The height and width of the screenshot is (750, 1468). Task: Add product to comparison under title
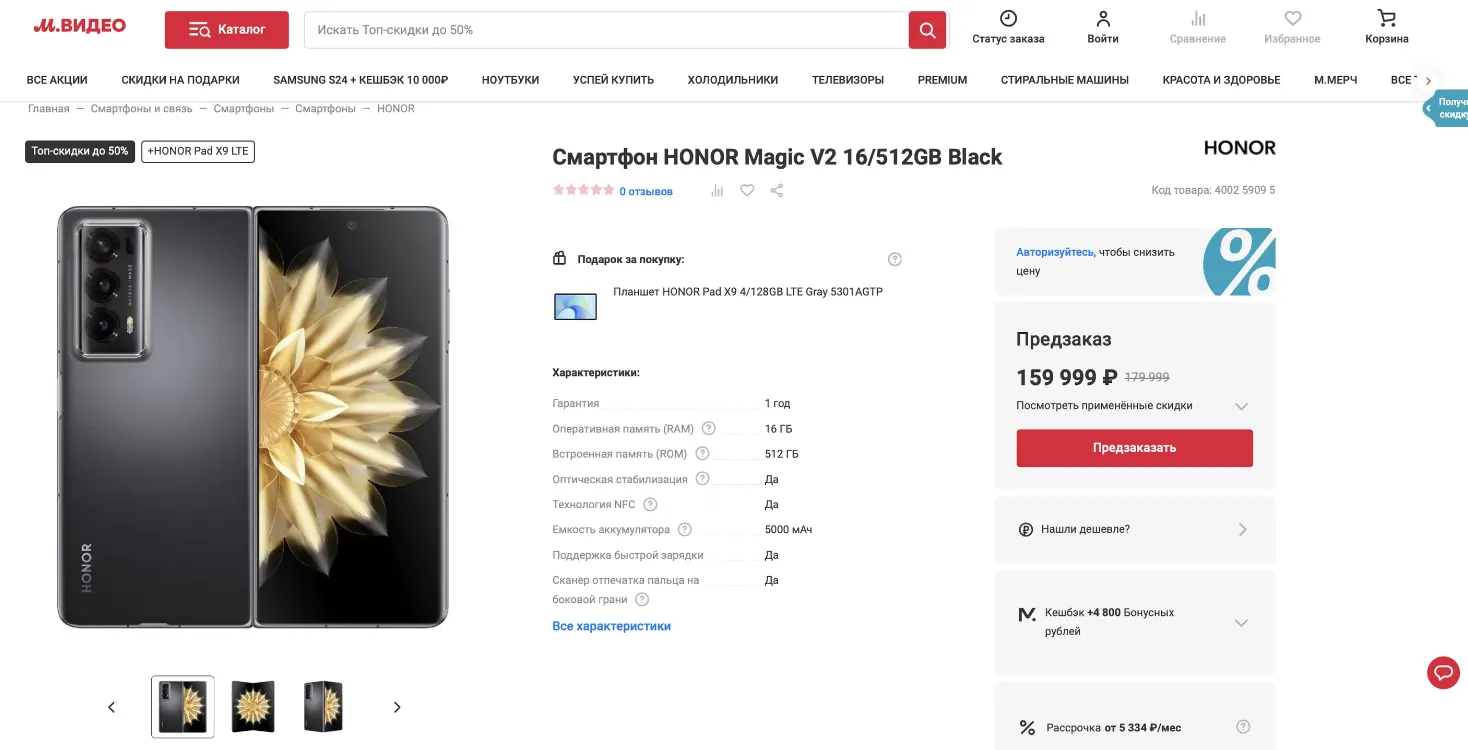tap(717, 190)
